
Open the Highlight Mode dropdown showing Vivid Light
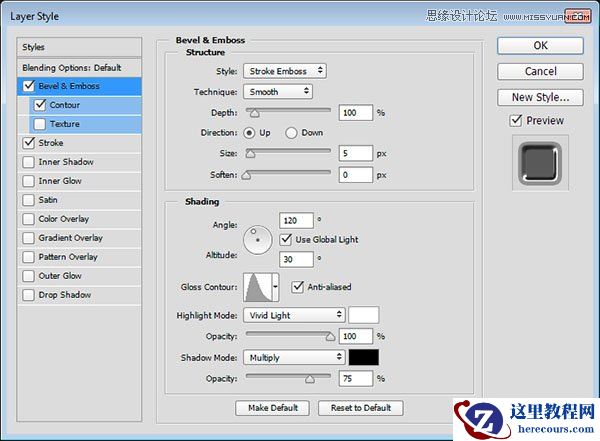point(294,315)
